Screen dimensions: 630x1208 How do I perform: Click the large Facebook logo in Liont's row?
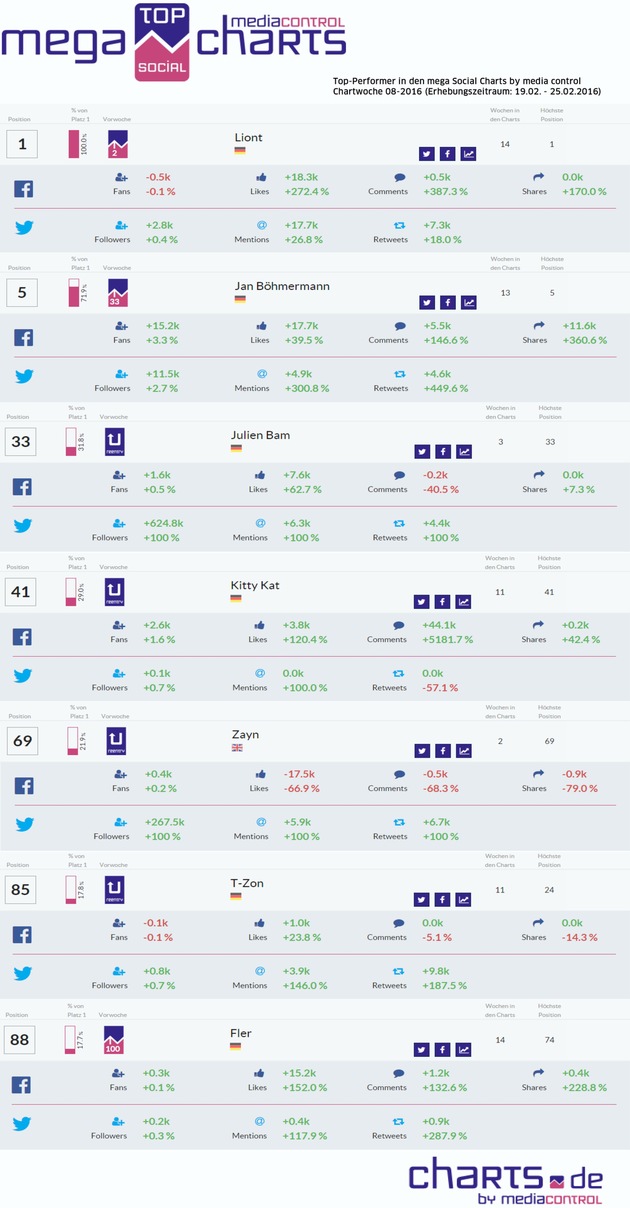click(x=23, y=189)
